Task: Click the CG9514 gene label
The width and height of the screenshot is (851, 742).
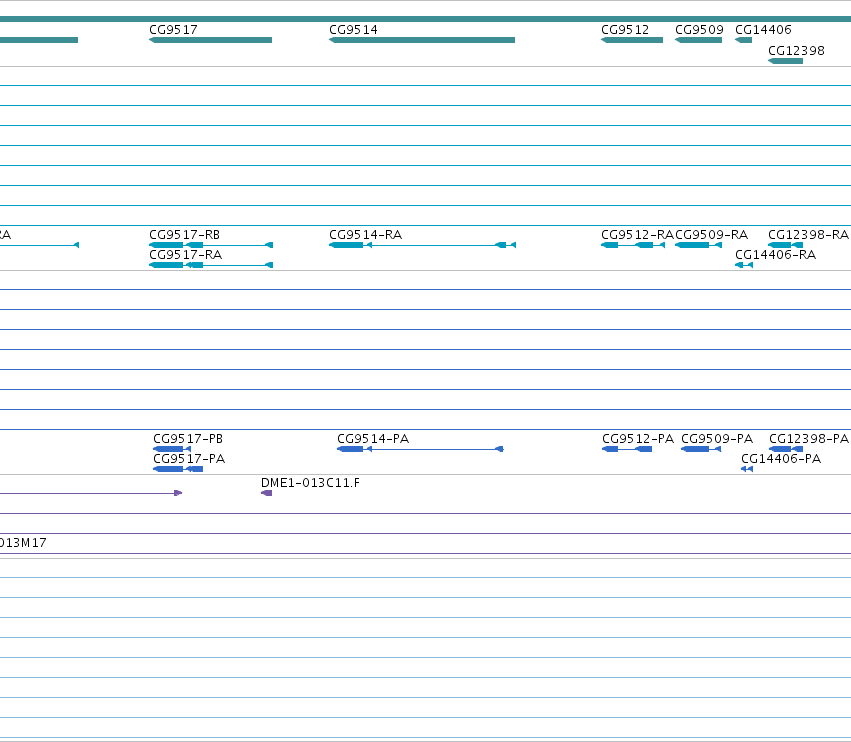Action: point(353,30)
